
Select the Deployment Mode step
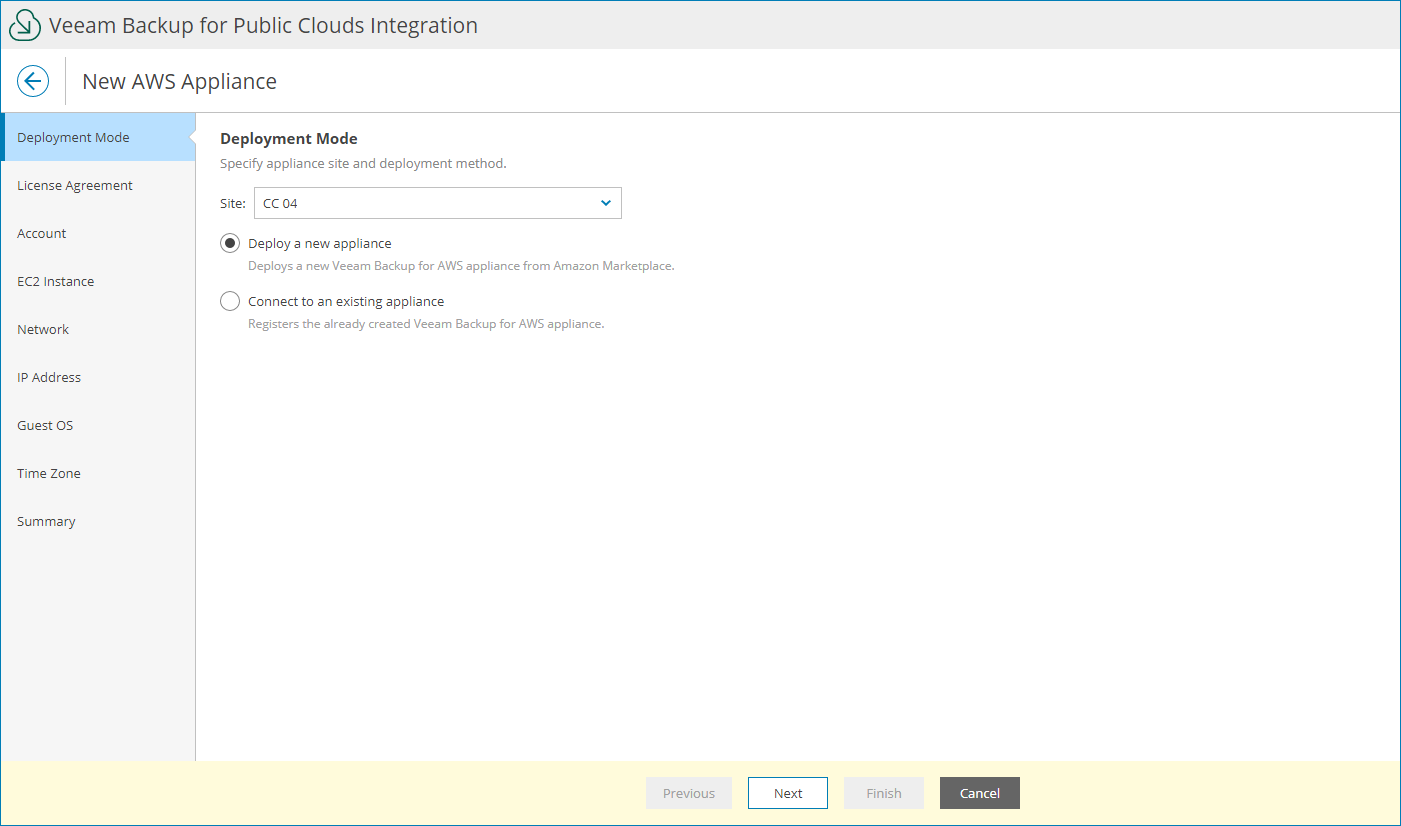[73, 137]
